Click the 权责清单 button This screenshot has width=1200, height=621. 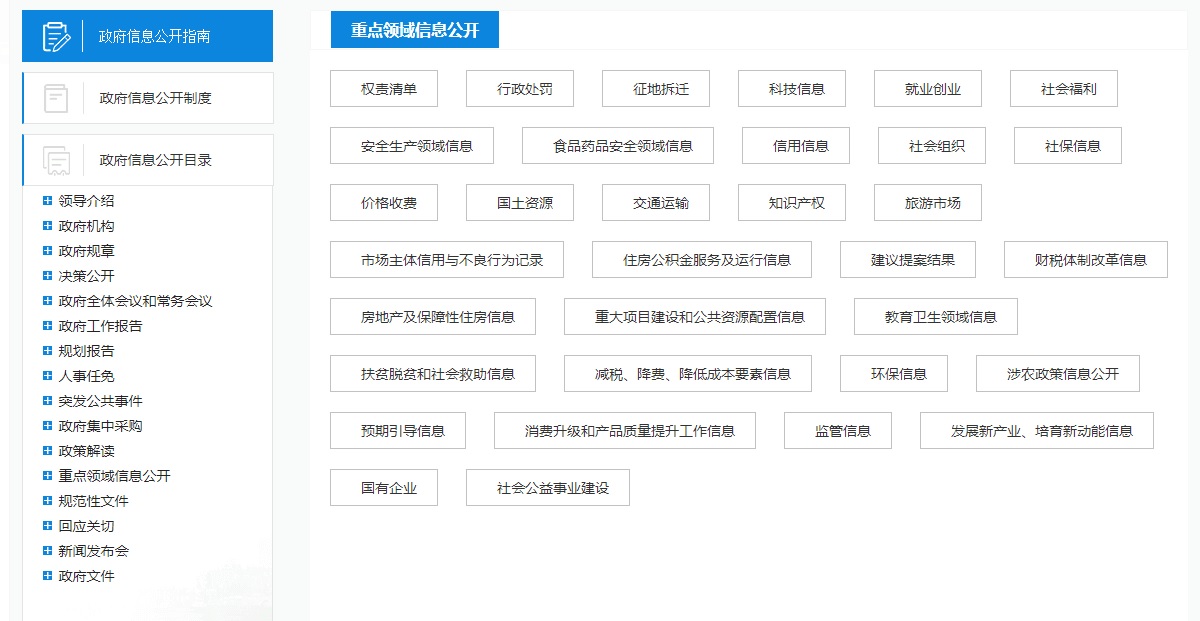click(x=388, y=89)
